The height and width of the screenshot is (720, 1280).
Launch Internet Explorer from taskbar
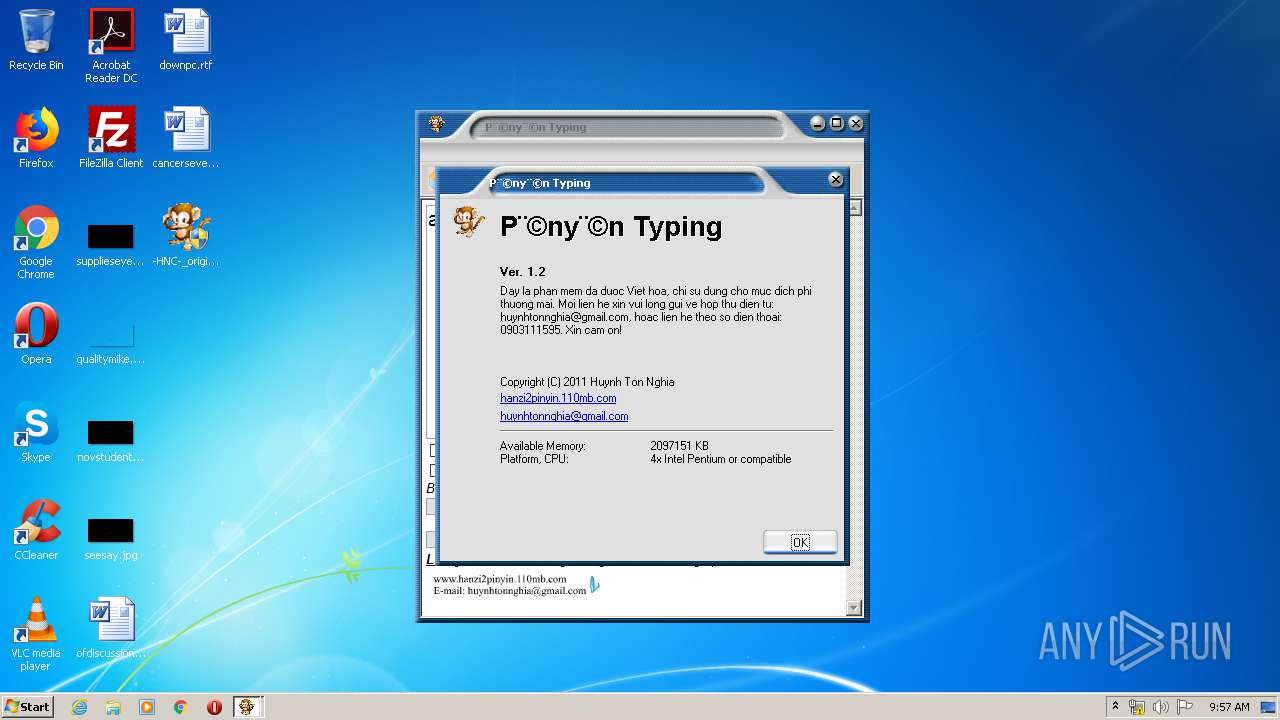pyautogui.click(x=79, y=707)
